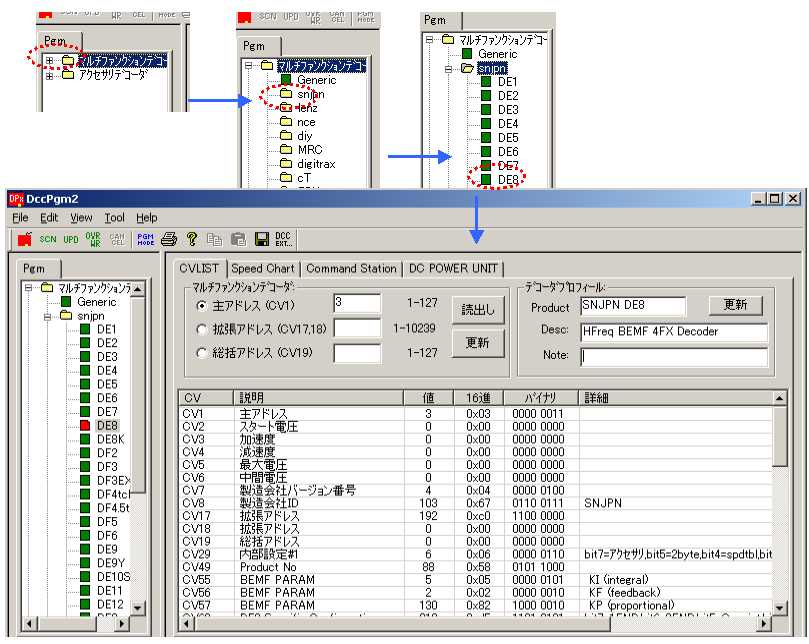Click the 更新 button beside Product field
The image size is (809, 644).
[735, 305]
